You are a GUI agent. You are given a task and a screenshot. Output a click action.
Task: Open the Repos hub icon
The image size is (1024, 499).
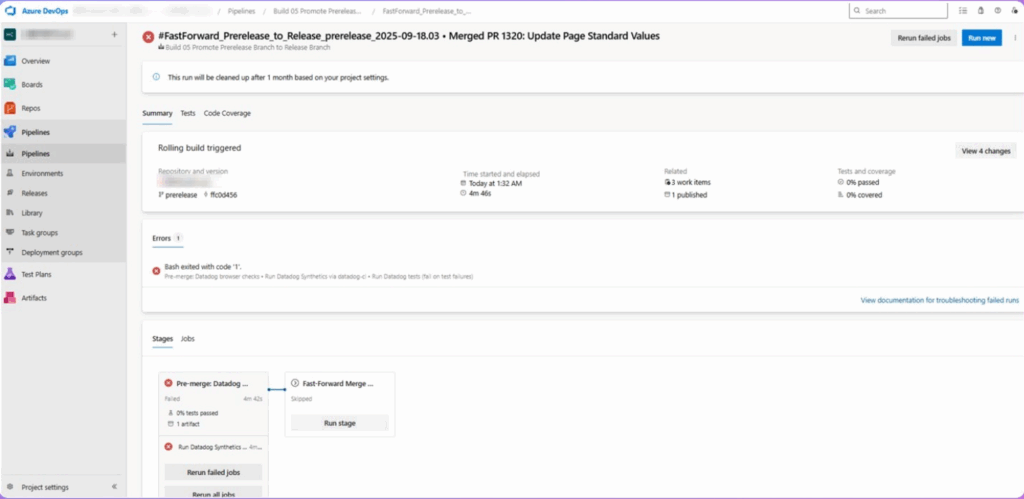pos(10,108)
